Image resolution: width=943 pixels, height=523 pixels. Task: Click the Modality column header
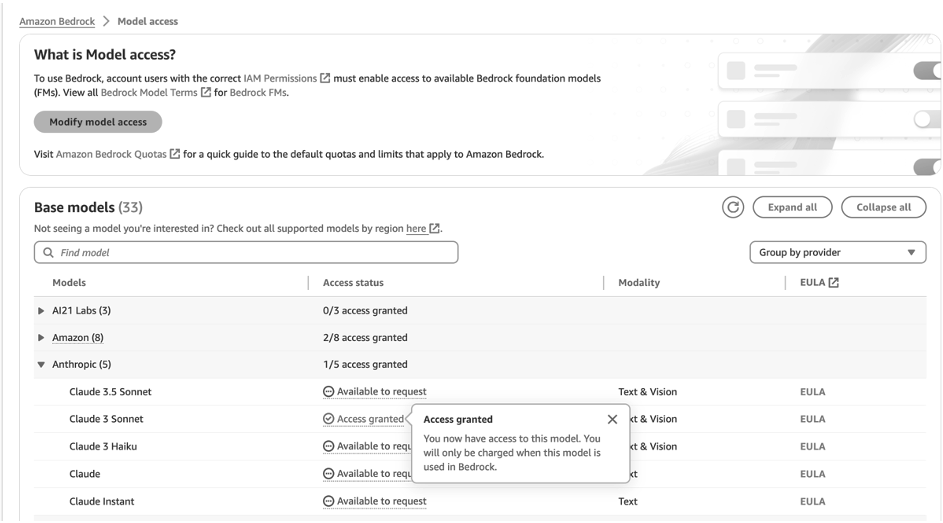[x=639, y=283]
